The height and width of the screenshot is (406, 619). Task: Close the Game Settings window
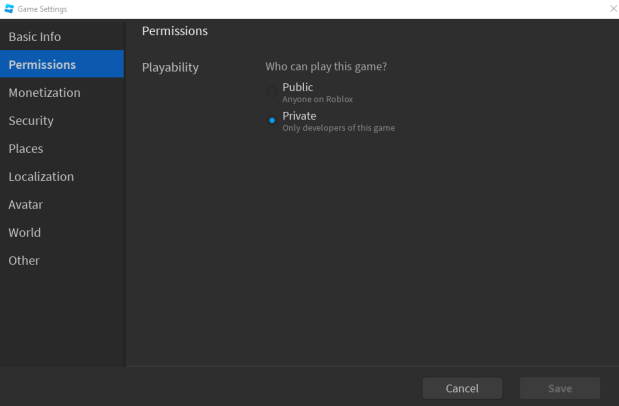coord(613,8)
